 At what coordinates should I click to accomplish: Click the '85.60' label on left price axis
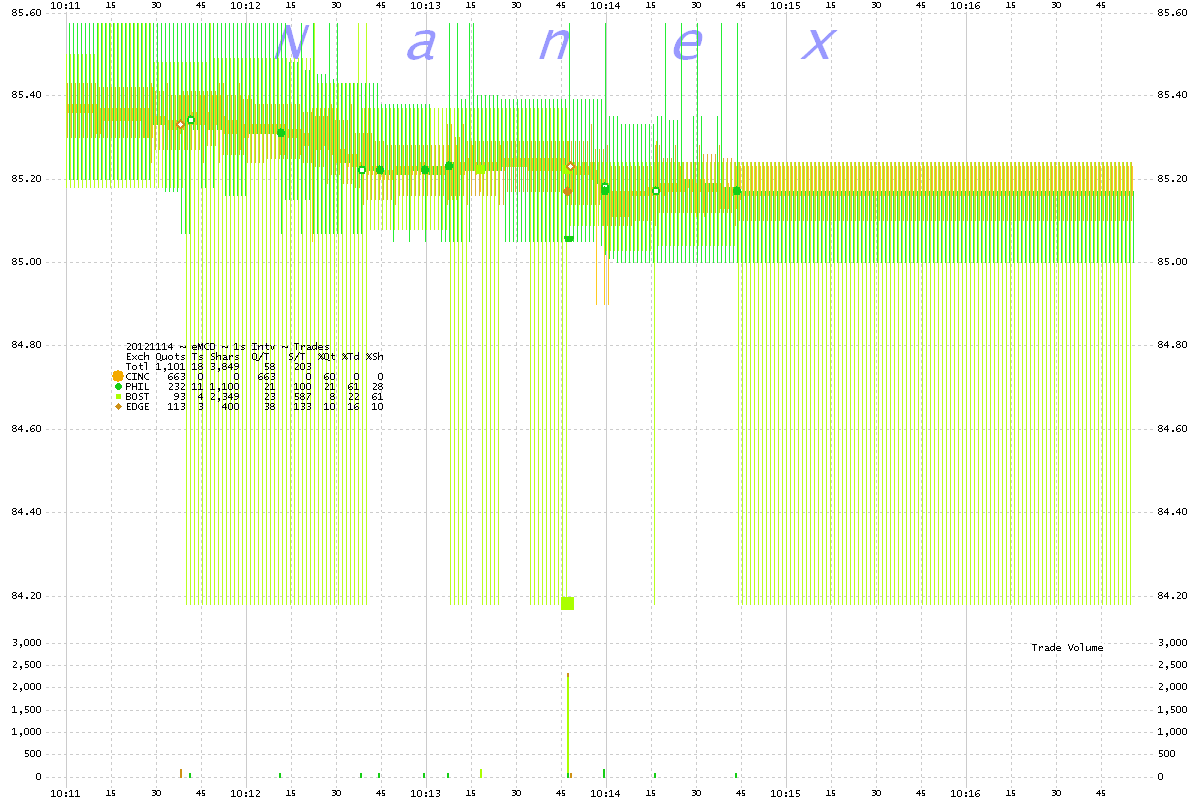(26, 12)
